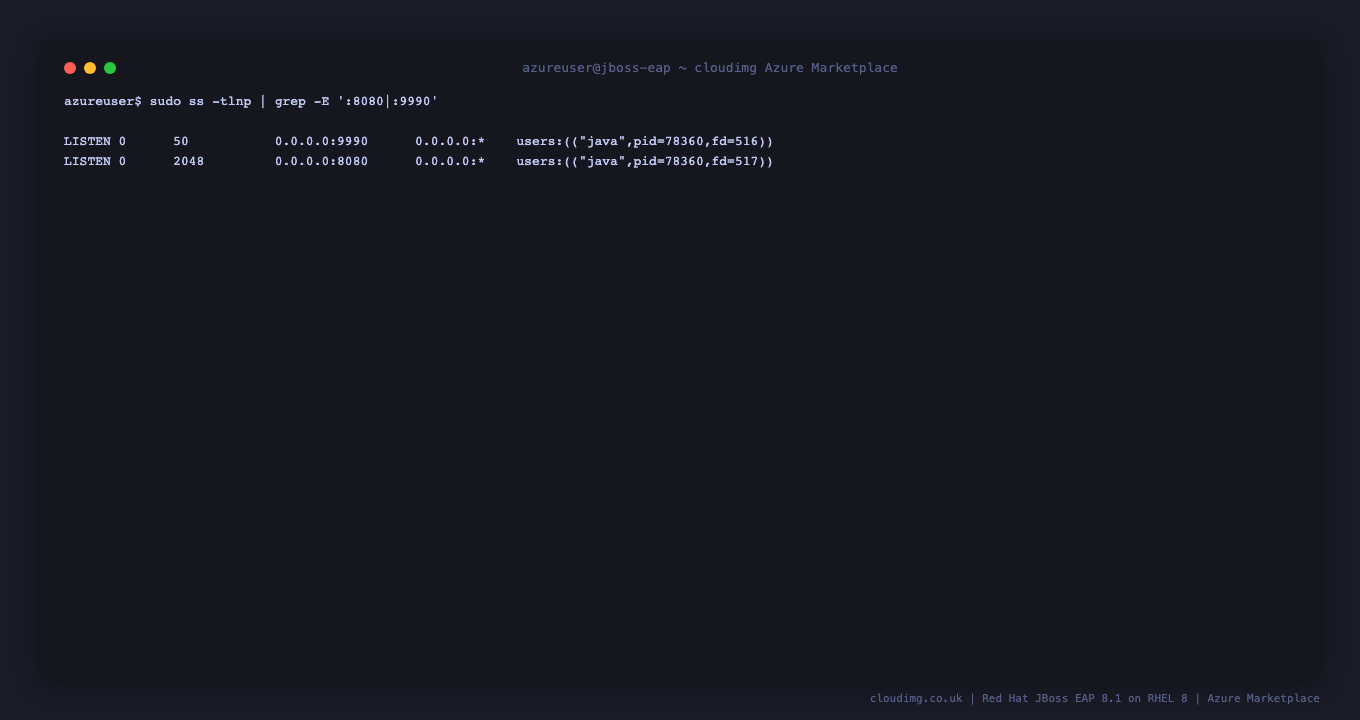This screenshot has height=720, width=1360.
Task: Click peer address 0.0.0.0:* in fd=516 row
Action: coord(450,141)
